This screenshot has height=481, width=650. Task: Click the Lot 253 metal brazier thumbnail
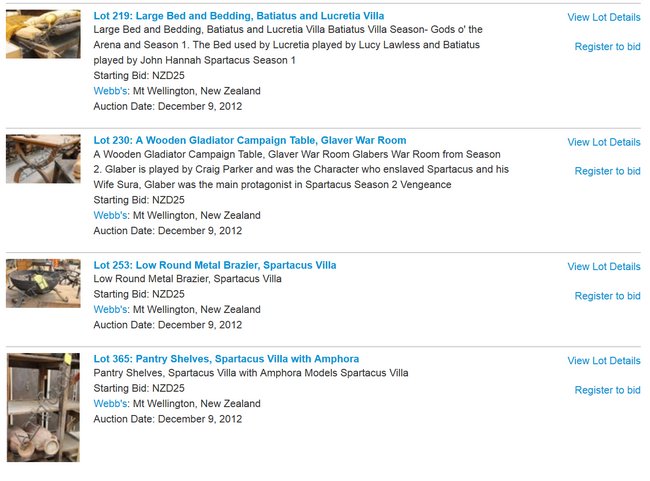(43, 284)
